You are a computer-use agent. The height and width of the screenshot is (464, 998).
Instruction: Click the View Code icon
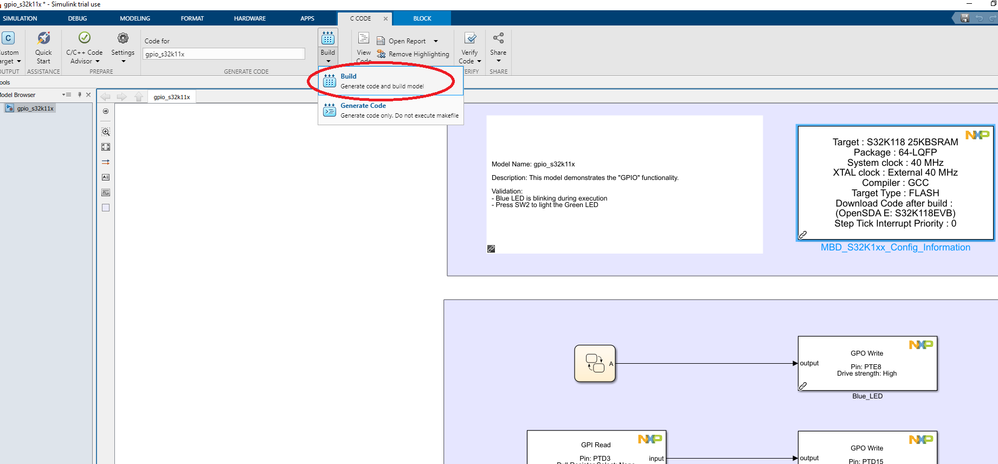pyautogui.click(x=363, y=38)
